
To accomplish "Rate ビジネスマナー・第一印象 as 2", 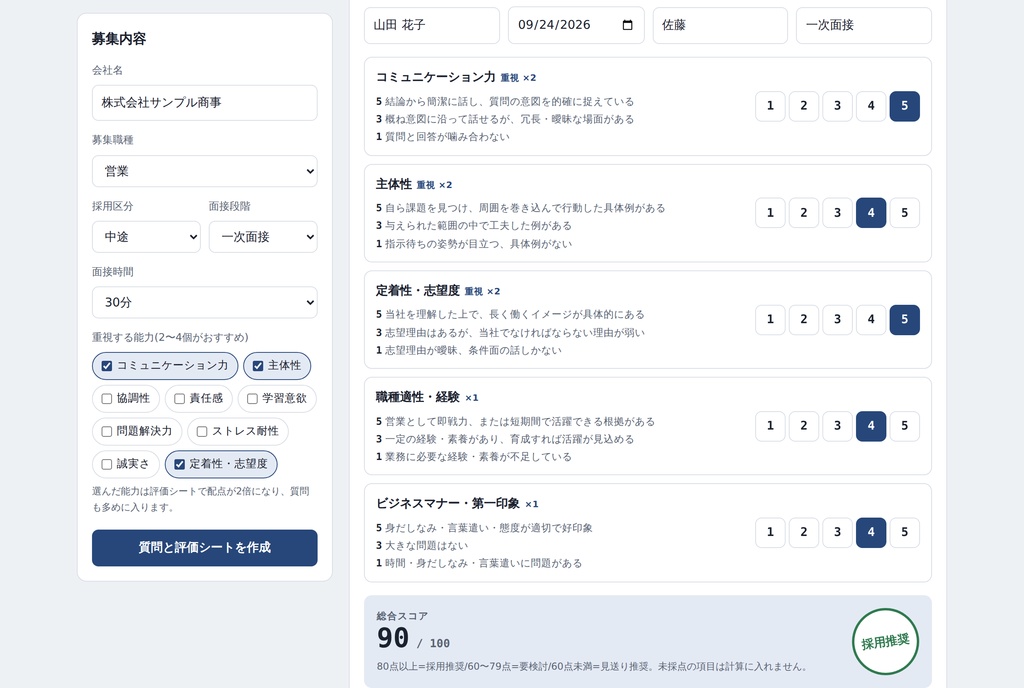I will pos(804,532).
